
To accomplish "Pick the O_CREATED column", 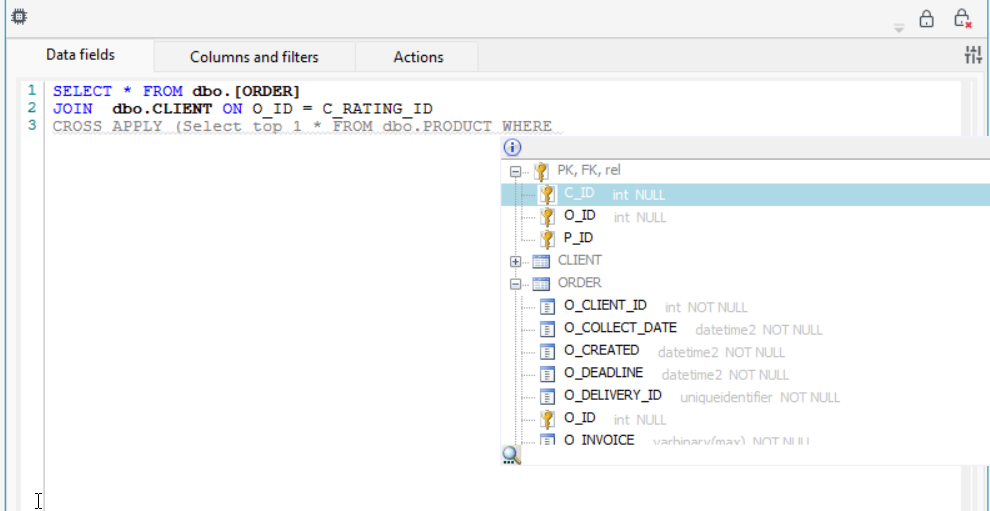I will click(601, 351).
